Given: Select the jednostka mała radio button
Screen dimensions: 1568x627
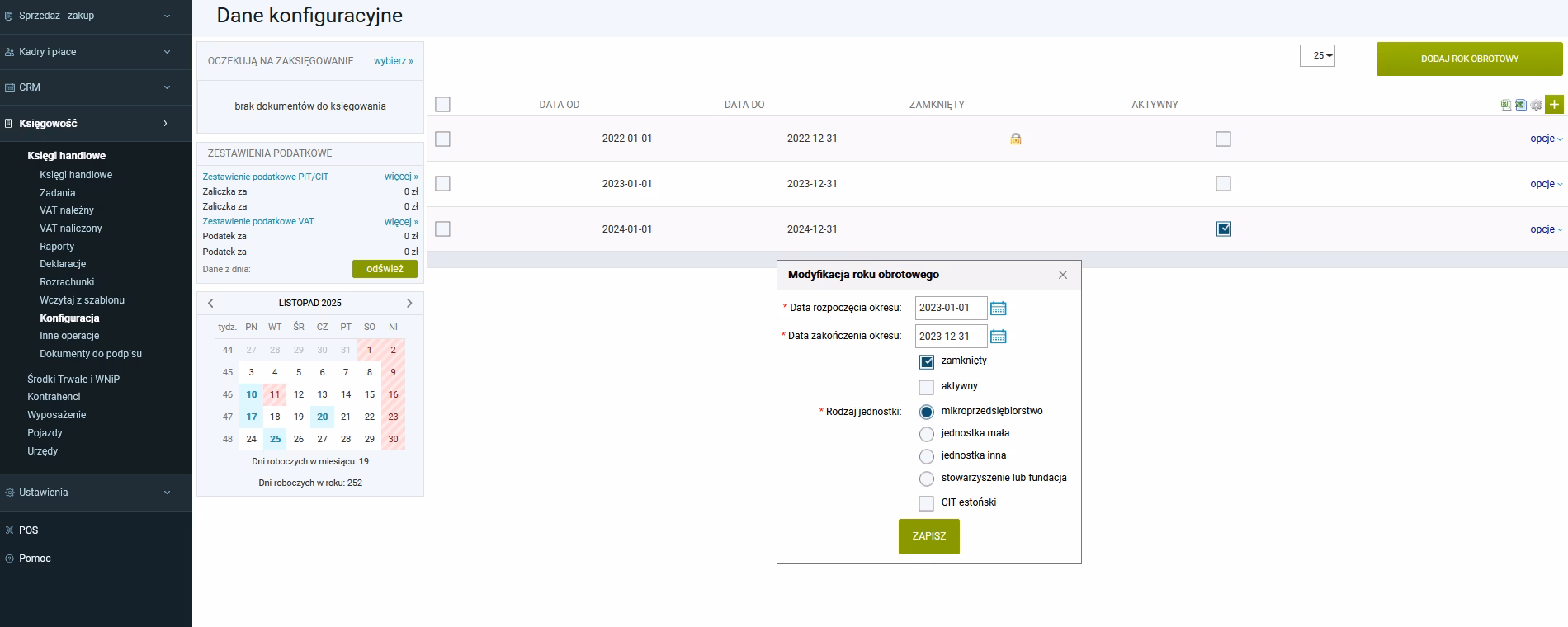Looking at the screenshot, I should (927, 434).
